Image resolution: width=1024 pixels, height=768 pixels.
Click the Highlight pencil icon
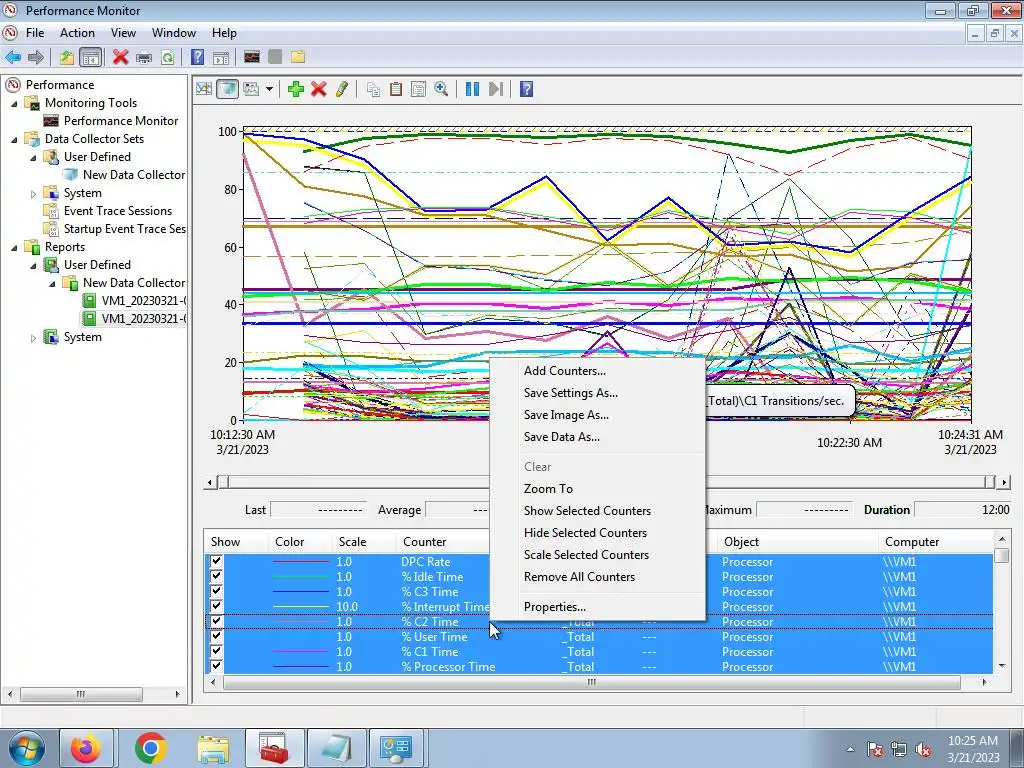(x=342, y=89)
